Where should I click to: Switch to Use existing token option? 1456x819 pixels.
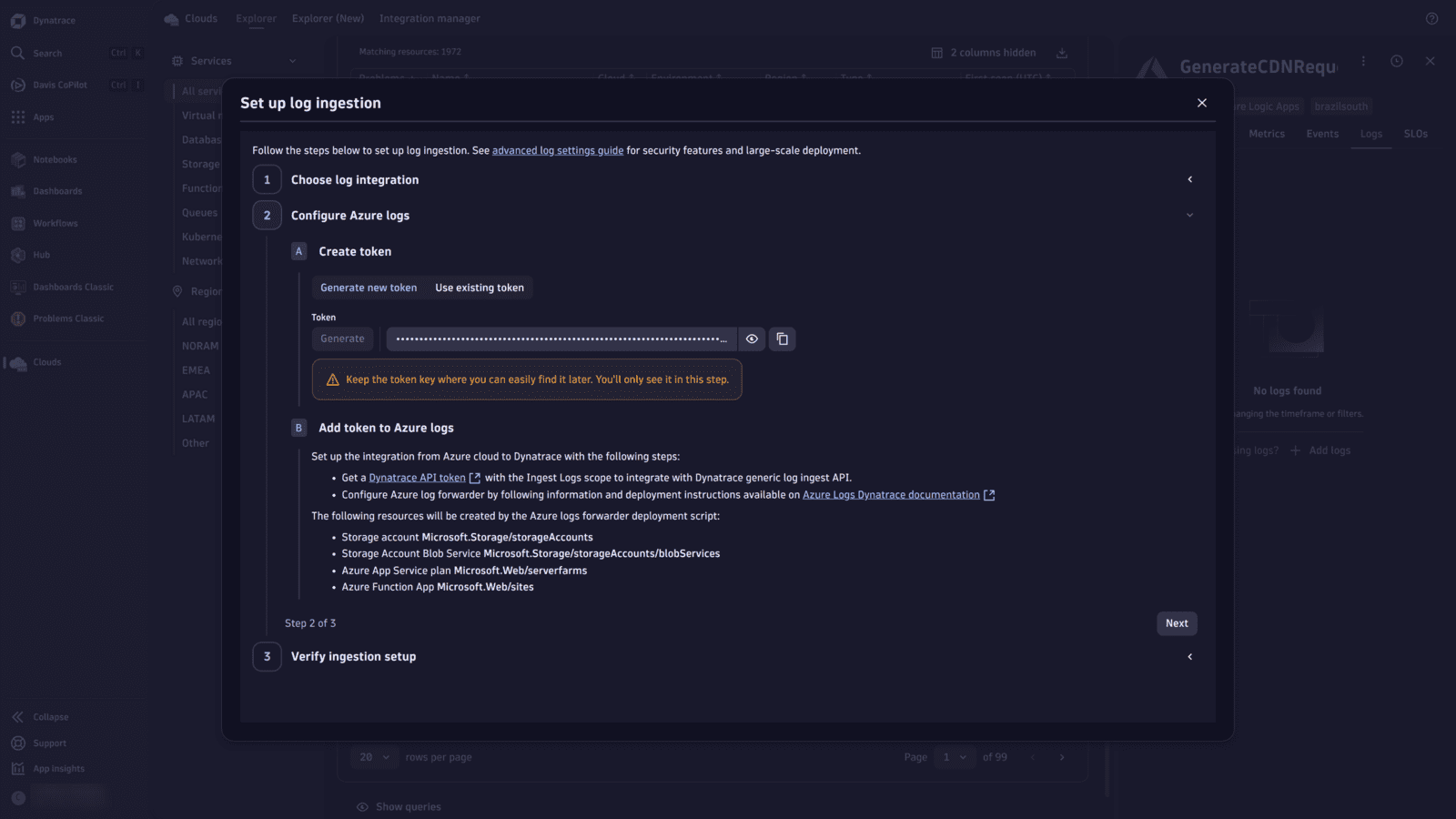coord(479,288)
